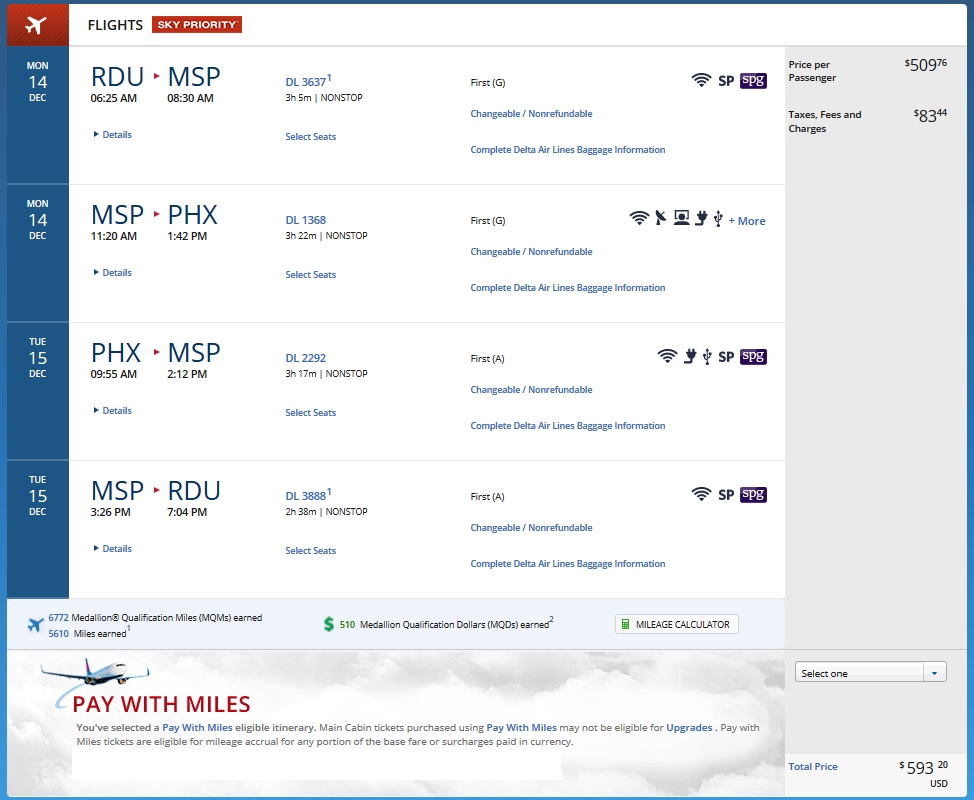Click the SPG badge for flight DL 3888
The image size is (974, 800).
pyautogui.click(x=753, y=494)
